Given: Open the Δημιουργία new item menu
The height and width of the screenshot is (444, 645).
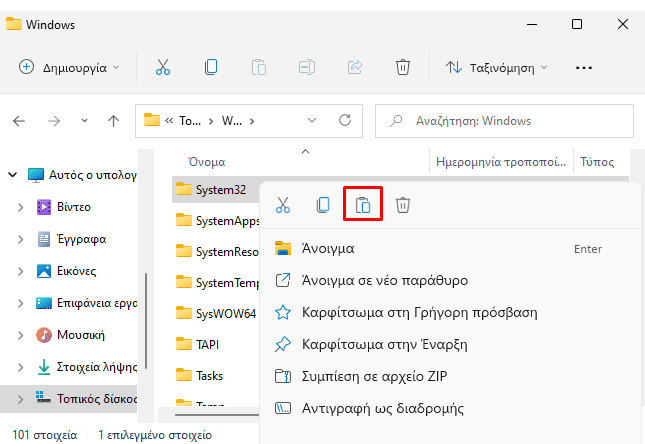Looking at the screenshot, I should point(69,67).
